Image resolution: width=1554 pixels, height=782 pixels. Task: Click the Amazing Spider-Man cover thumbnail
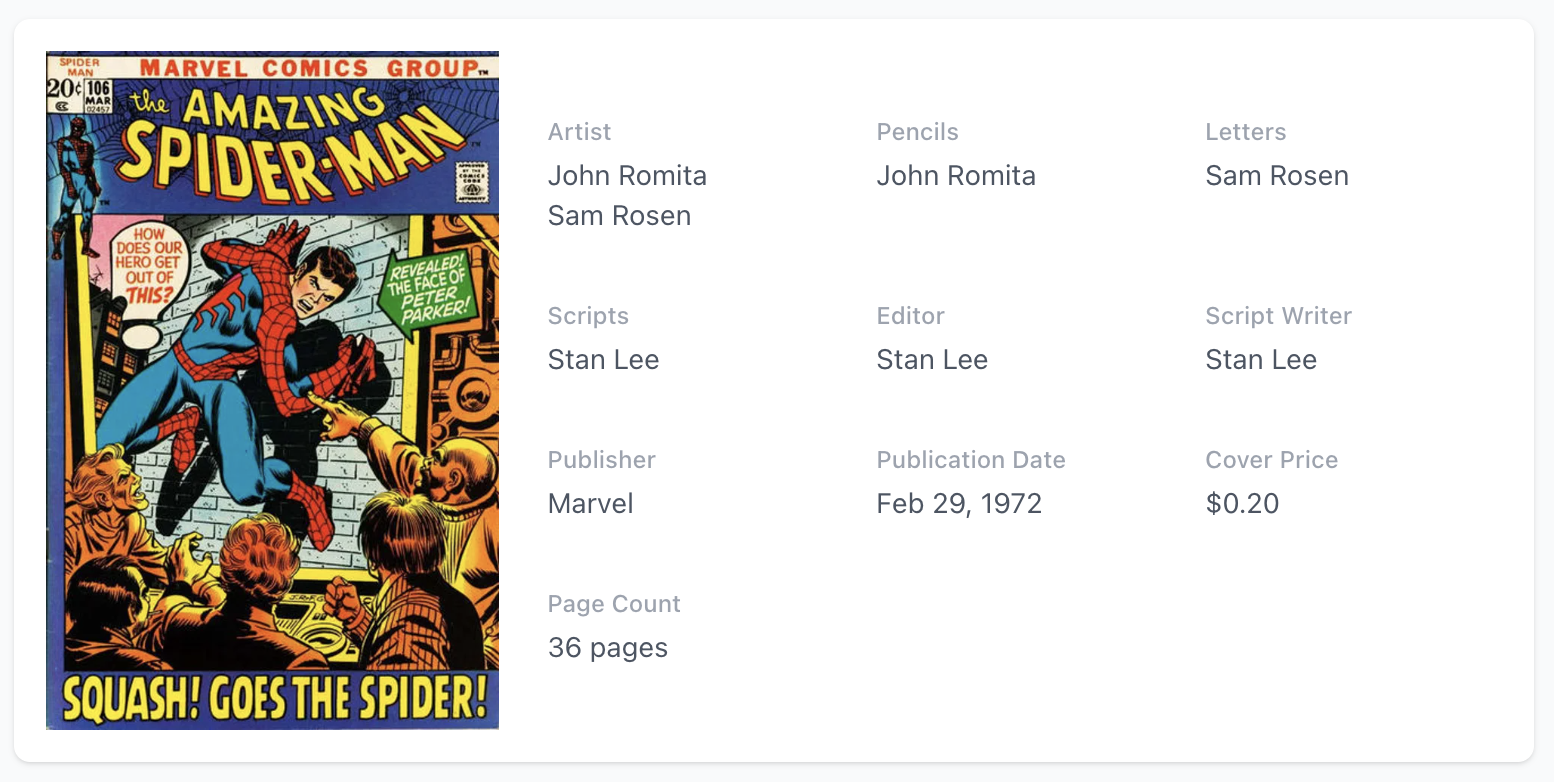pos(272,390)
